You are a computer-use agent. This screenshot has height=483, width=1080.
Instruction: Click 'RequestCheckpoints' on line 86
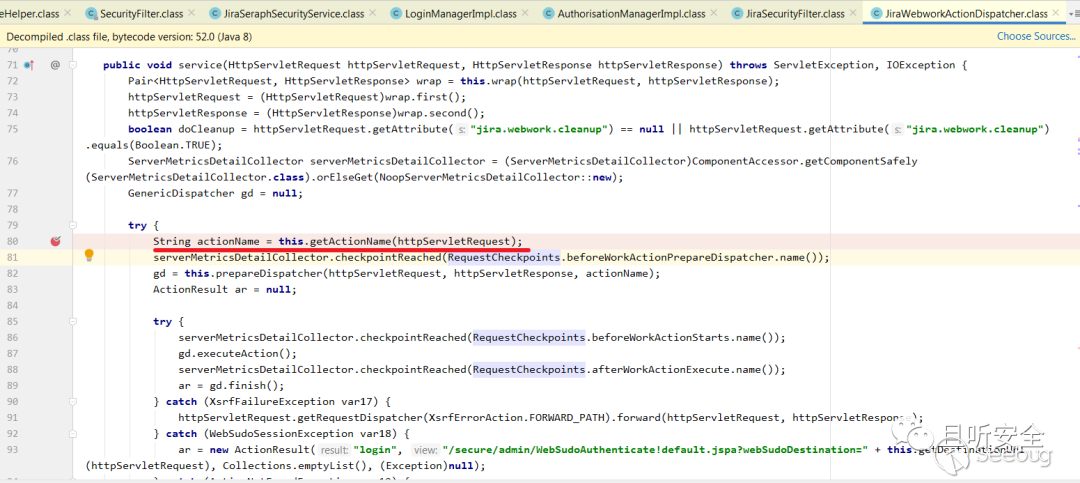[x=529, y=338]
